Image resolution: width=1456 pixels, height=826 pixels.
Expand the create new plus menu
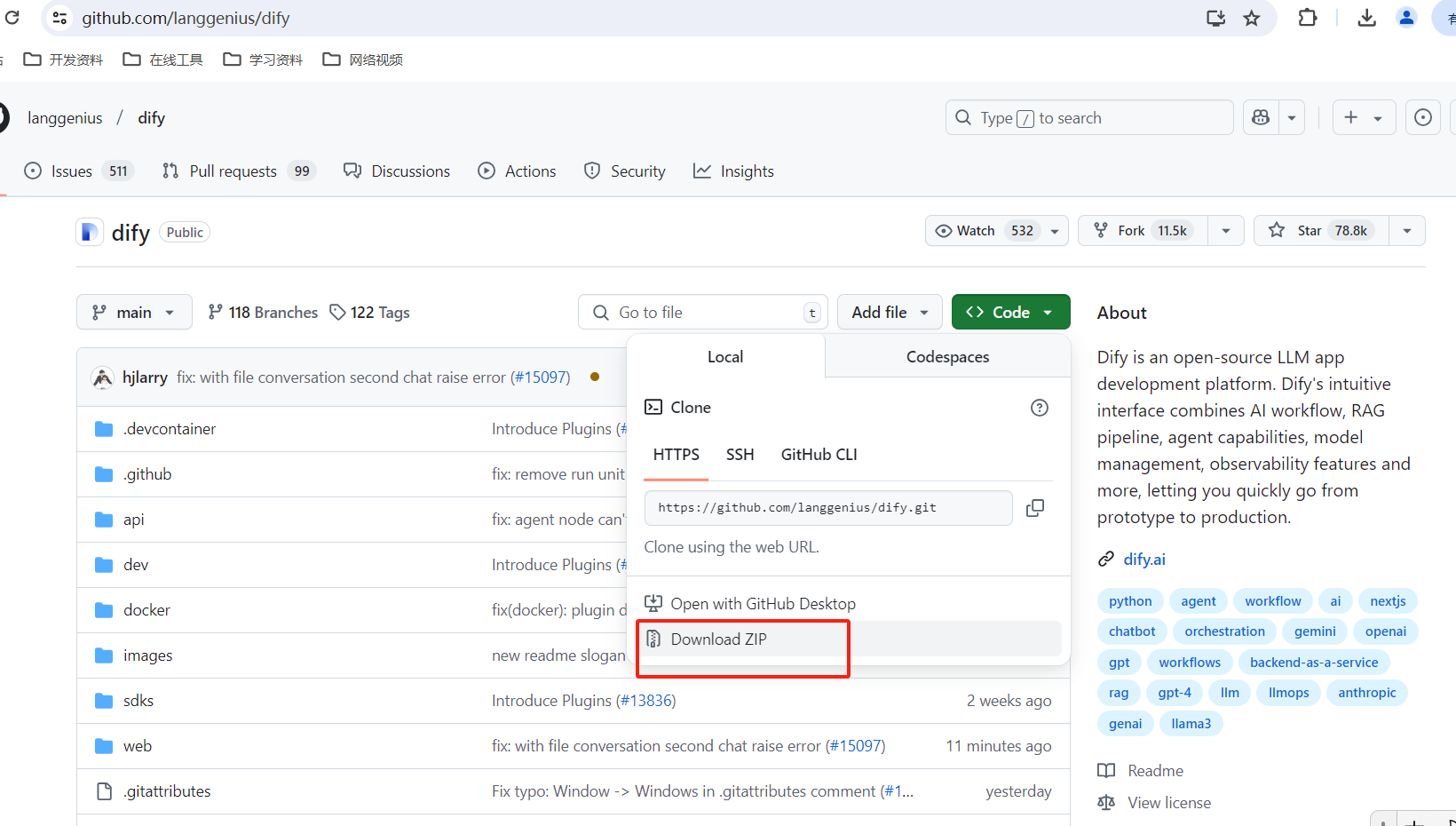(x=1364, y=117)
